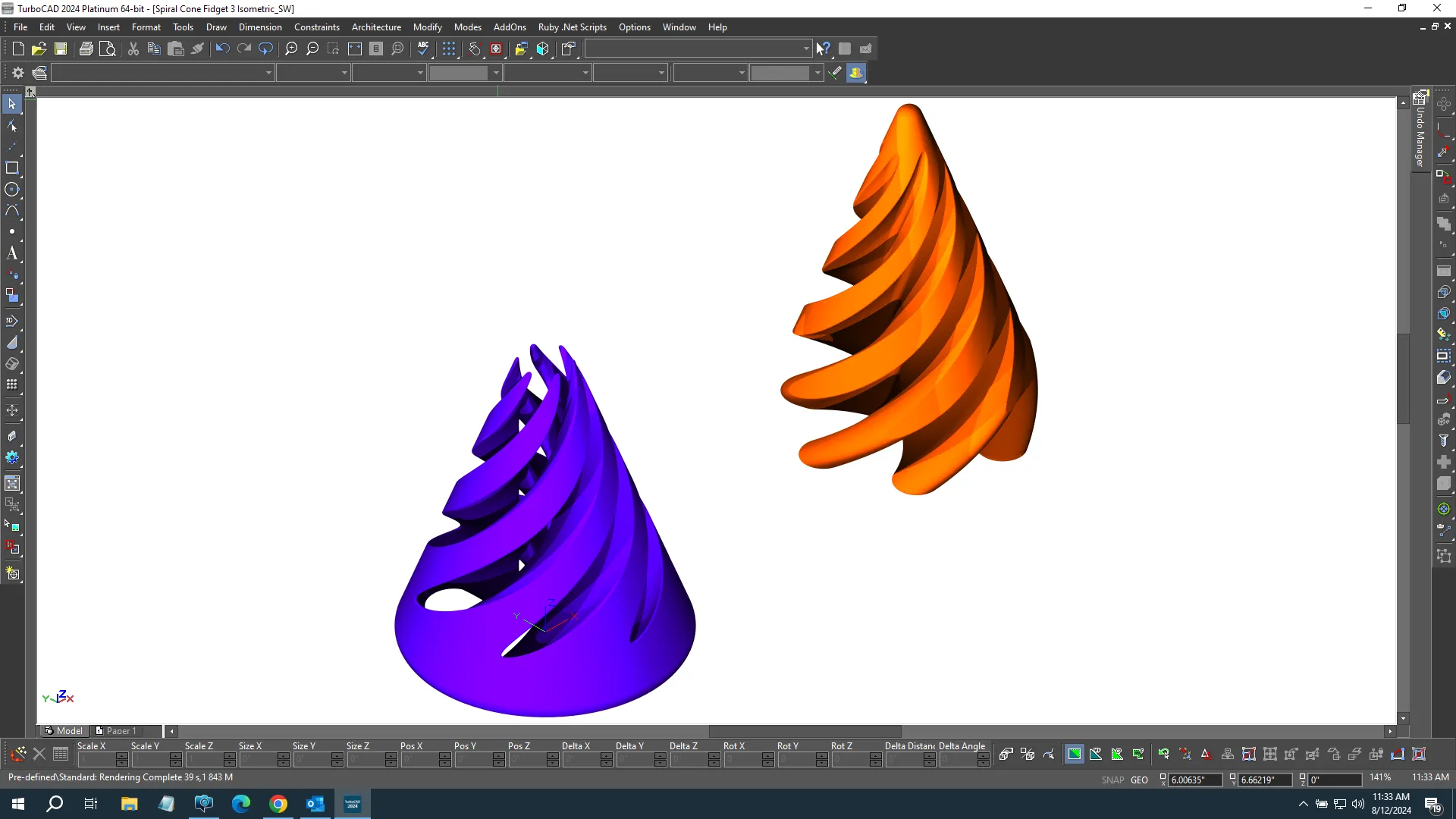Select the Text tool in left toolbar
Screen dimensions: 1456x819
pos(12,253)
